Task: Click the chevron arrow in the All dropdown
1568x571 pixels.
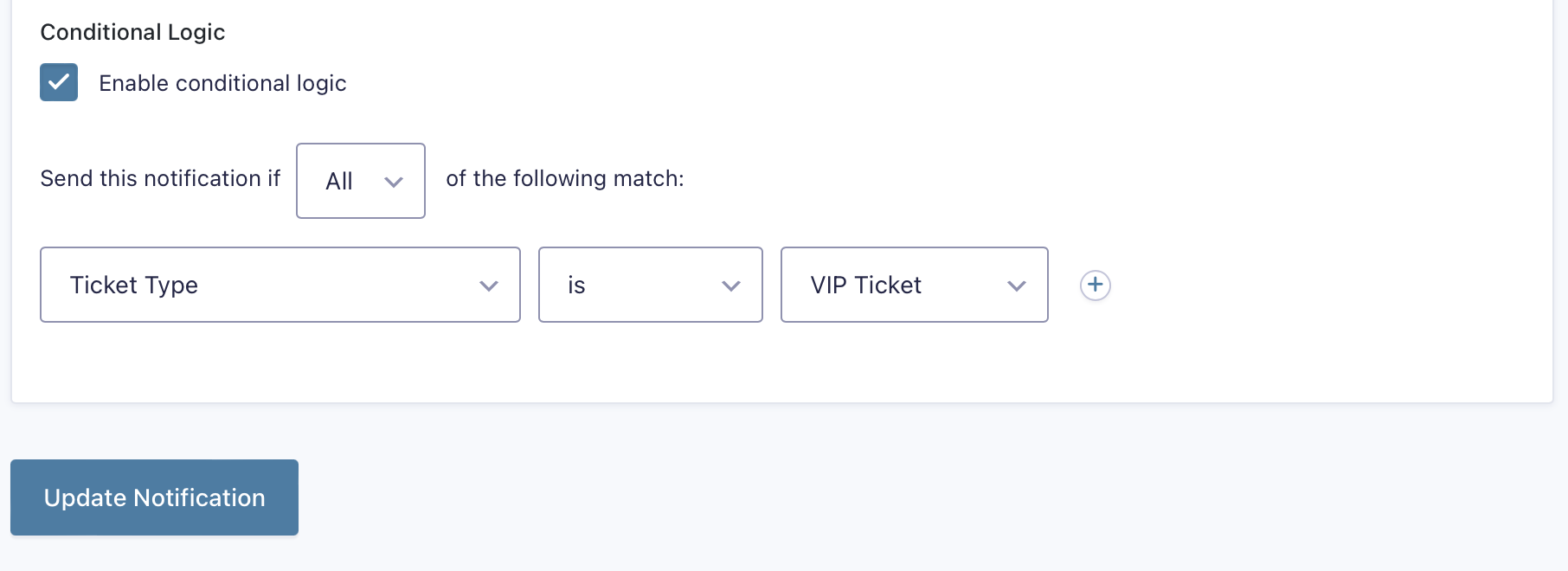Action: coord(394,182)
